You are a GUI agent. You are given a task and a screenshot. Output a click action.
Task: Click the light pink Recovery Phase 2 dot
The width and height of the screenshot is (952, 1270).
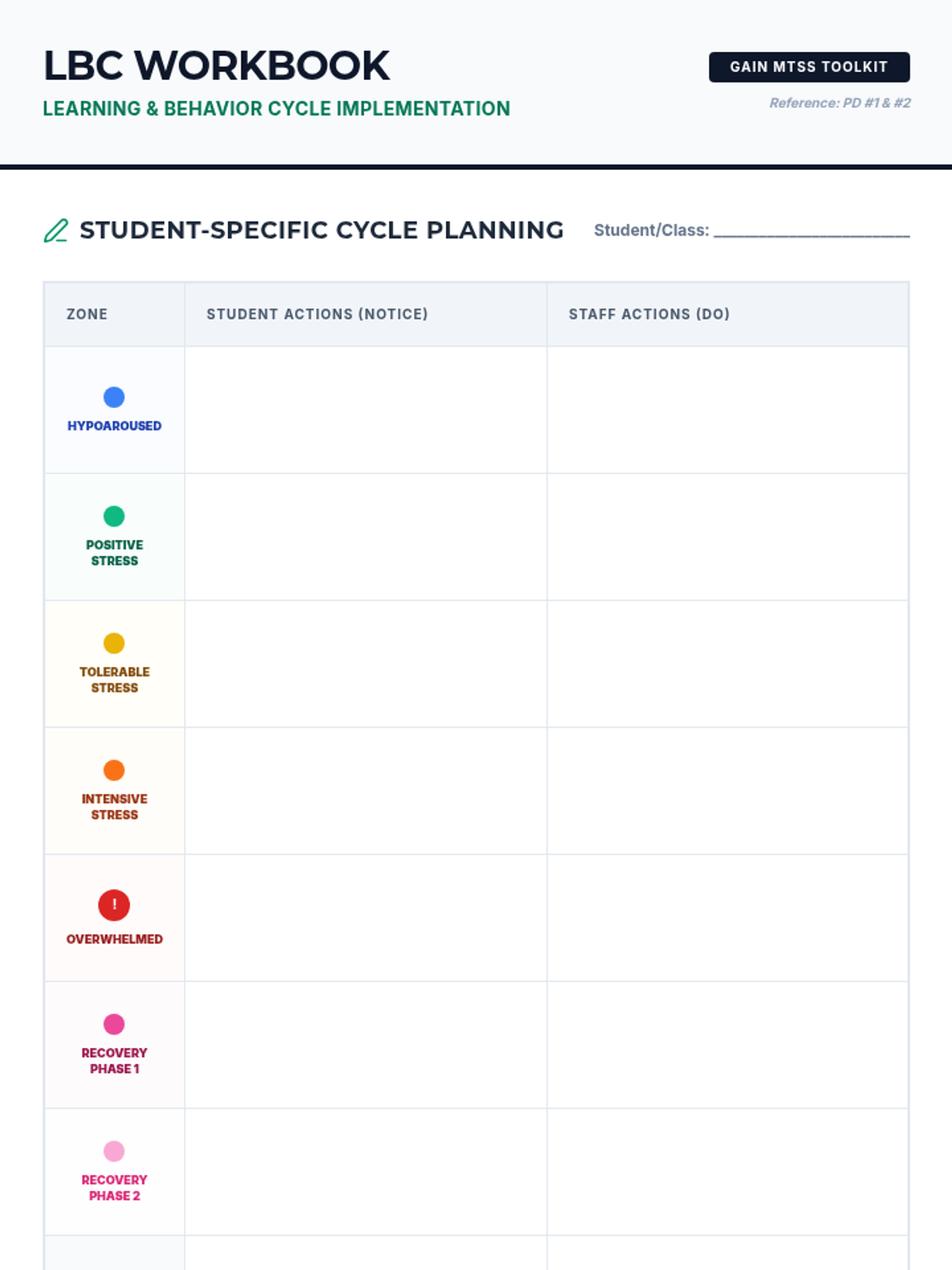(x=114, y=1151)
